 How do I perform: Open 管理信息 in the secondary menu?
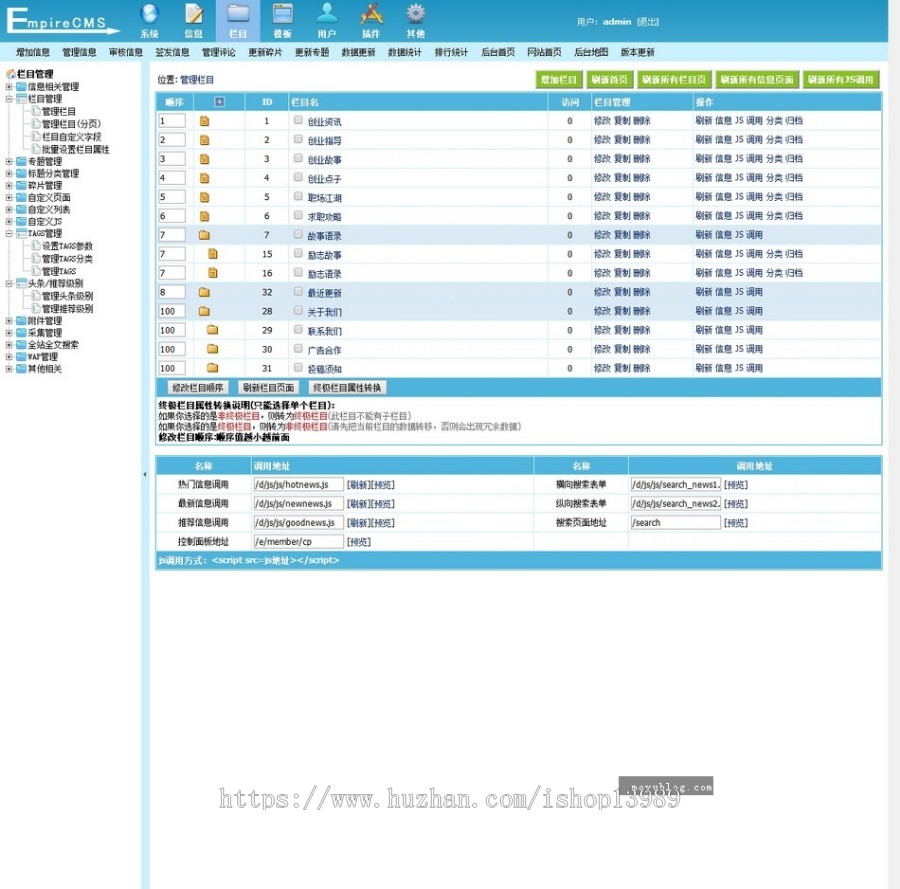[79, 52]
